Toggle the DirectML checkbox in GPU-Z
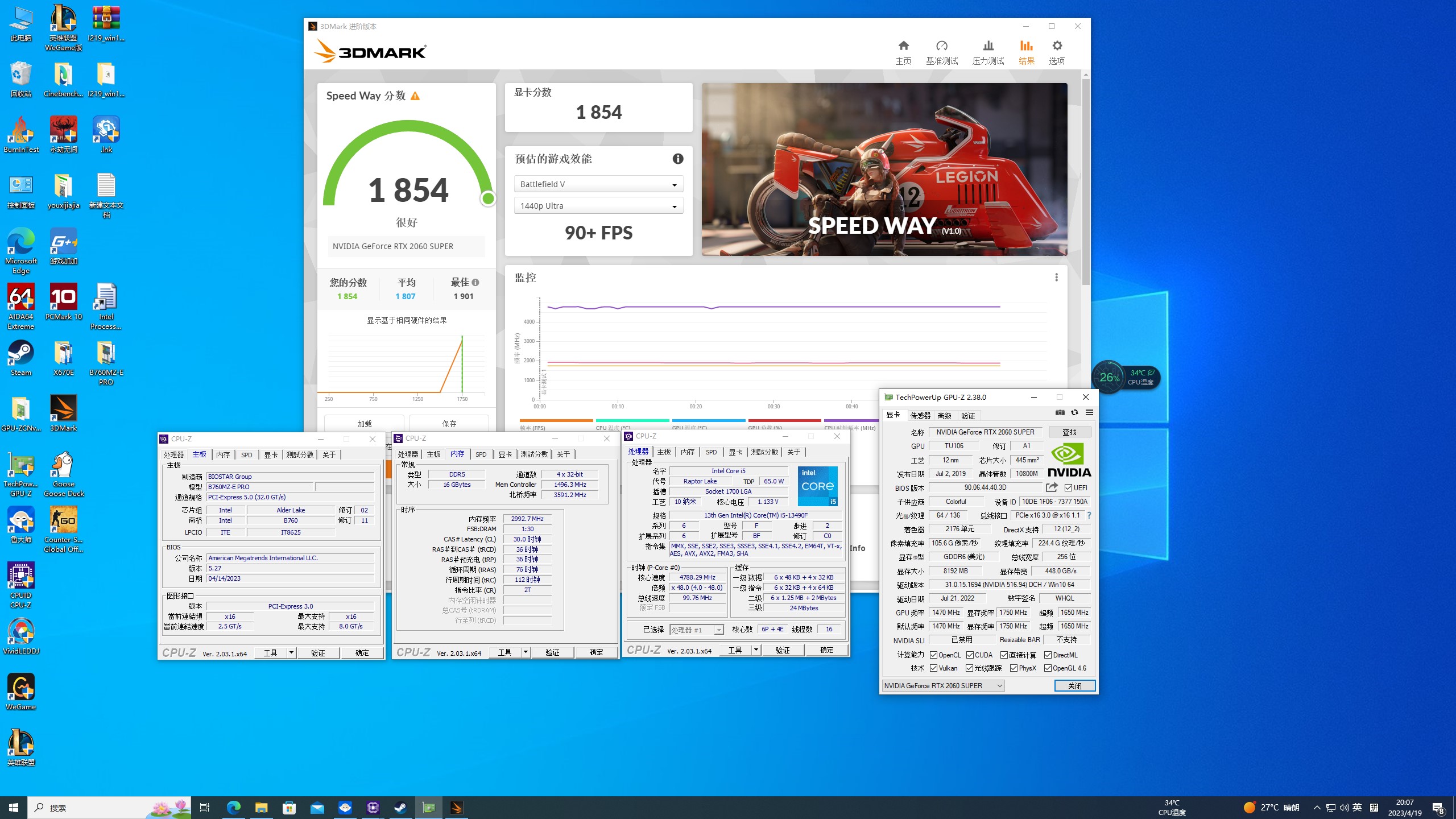The height and width of the screenshot is (819, 1456). pyautogui.click(x=1048, y=655)
